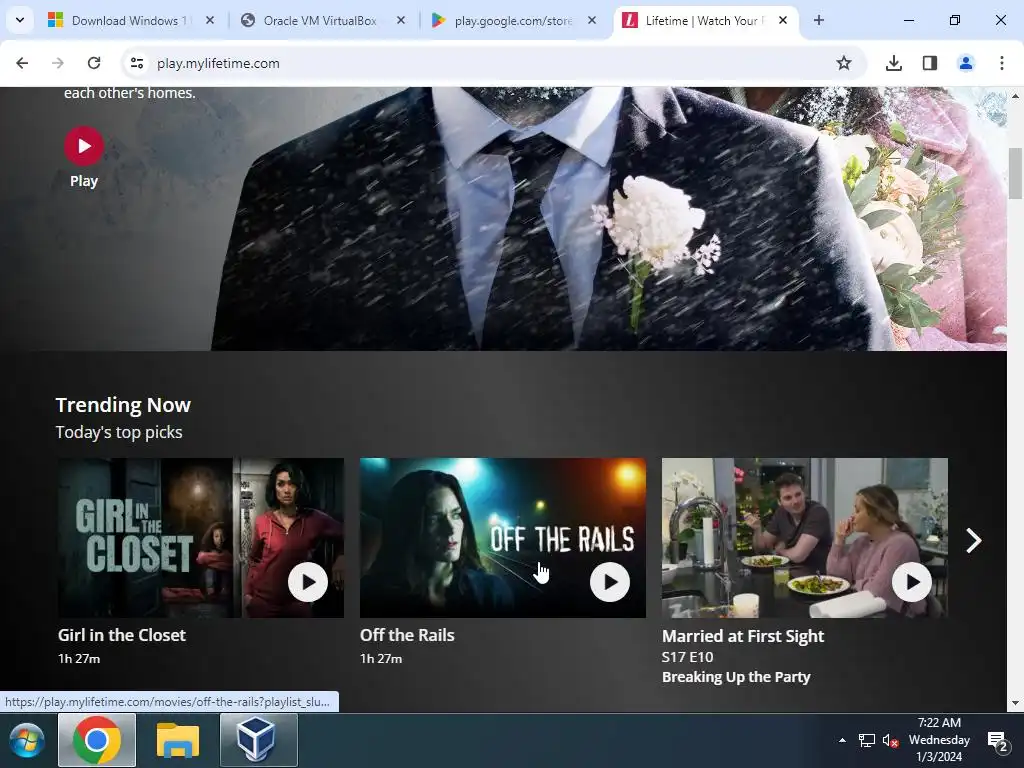The height and width of the screenshot is (768, 1024).
Task: Click scrollbar down arrow
Action: (x=1015, y=703)
